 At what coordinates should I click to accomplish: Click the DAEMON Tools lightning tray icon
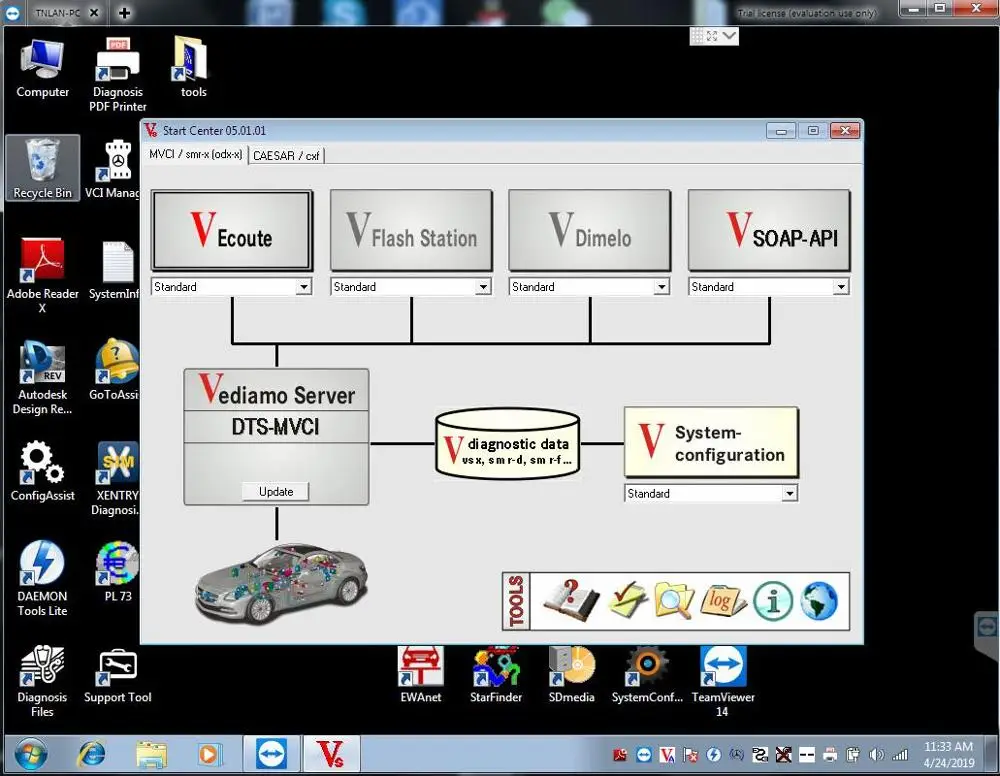tap(714, 755)
